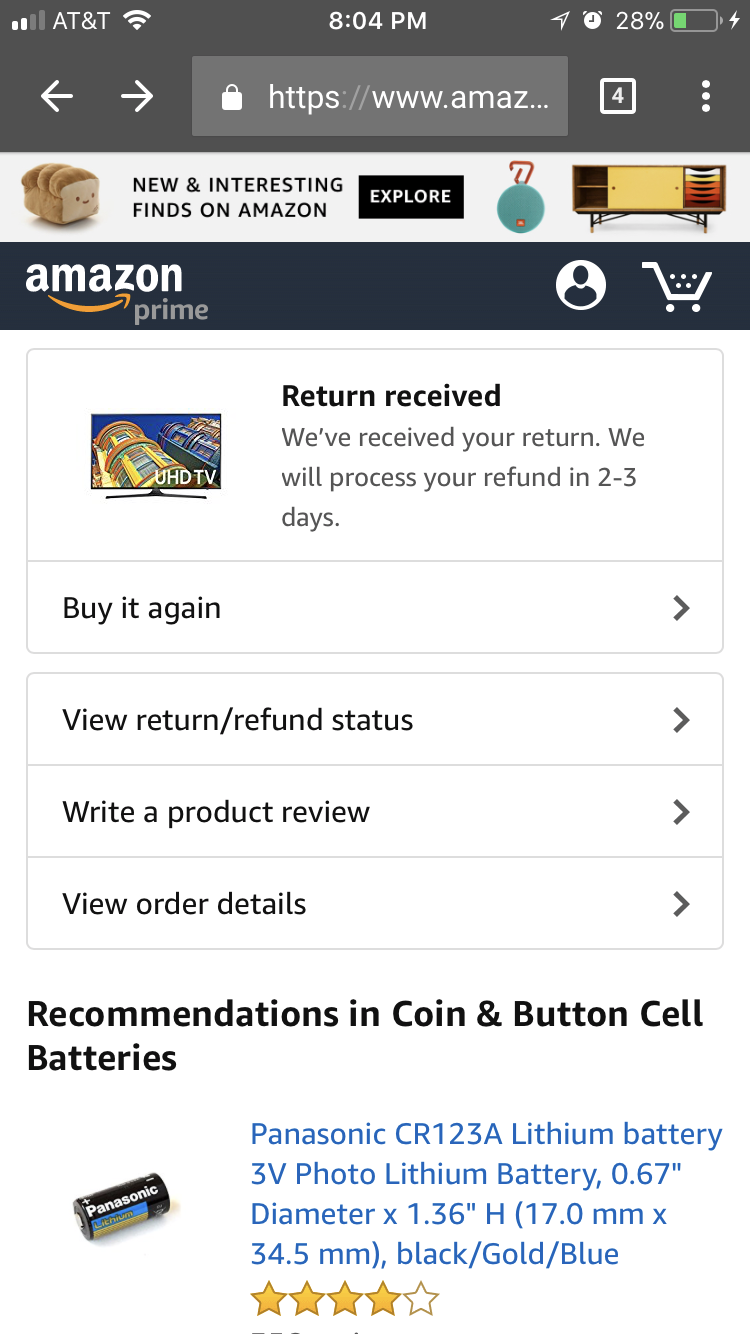The width and height of the screenshot is (750, 1334).
Task: Tap the browser back arrow
Action: [x=57, y=97]
